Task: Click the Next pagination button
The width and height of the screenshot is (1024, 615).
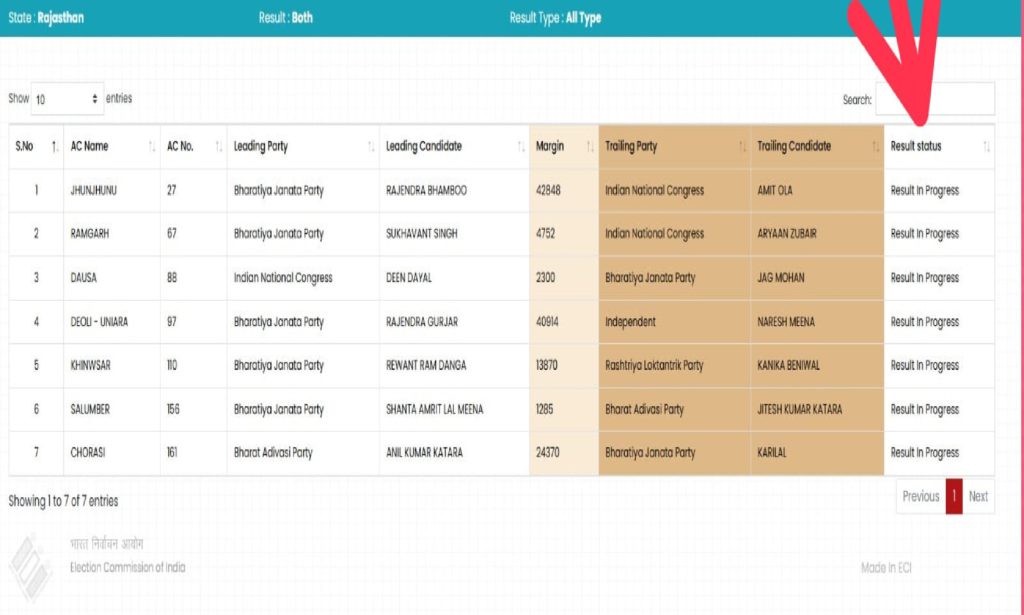Action: (978, 496)
